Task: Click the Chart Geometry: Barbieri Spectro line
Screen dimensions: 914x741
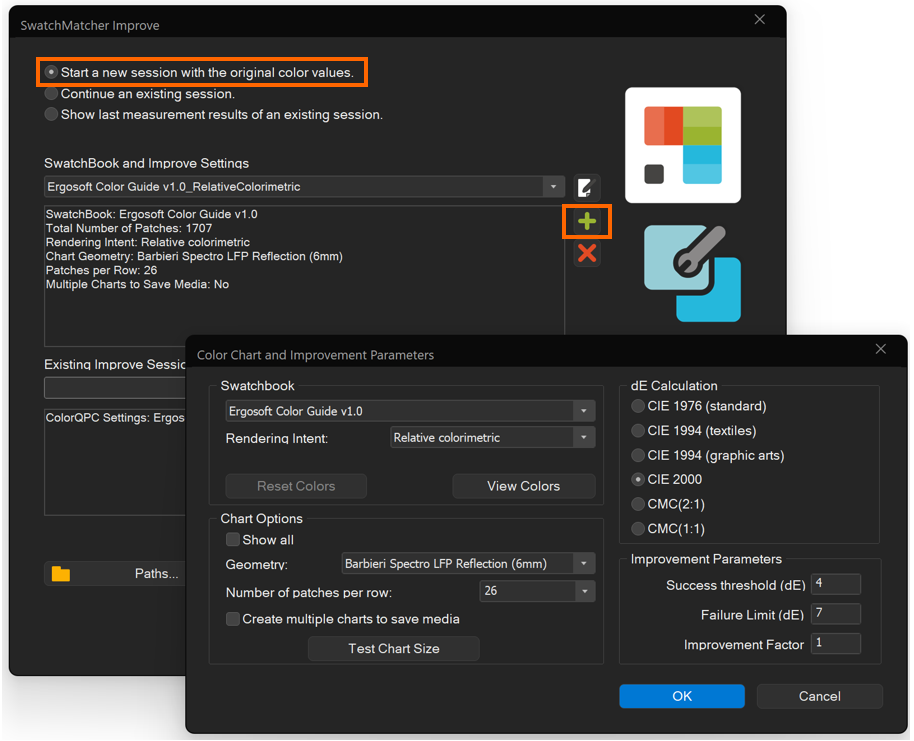Action: point(194,257)
